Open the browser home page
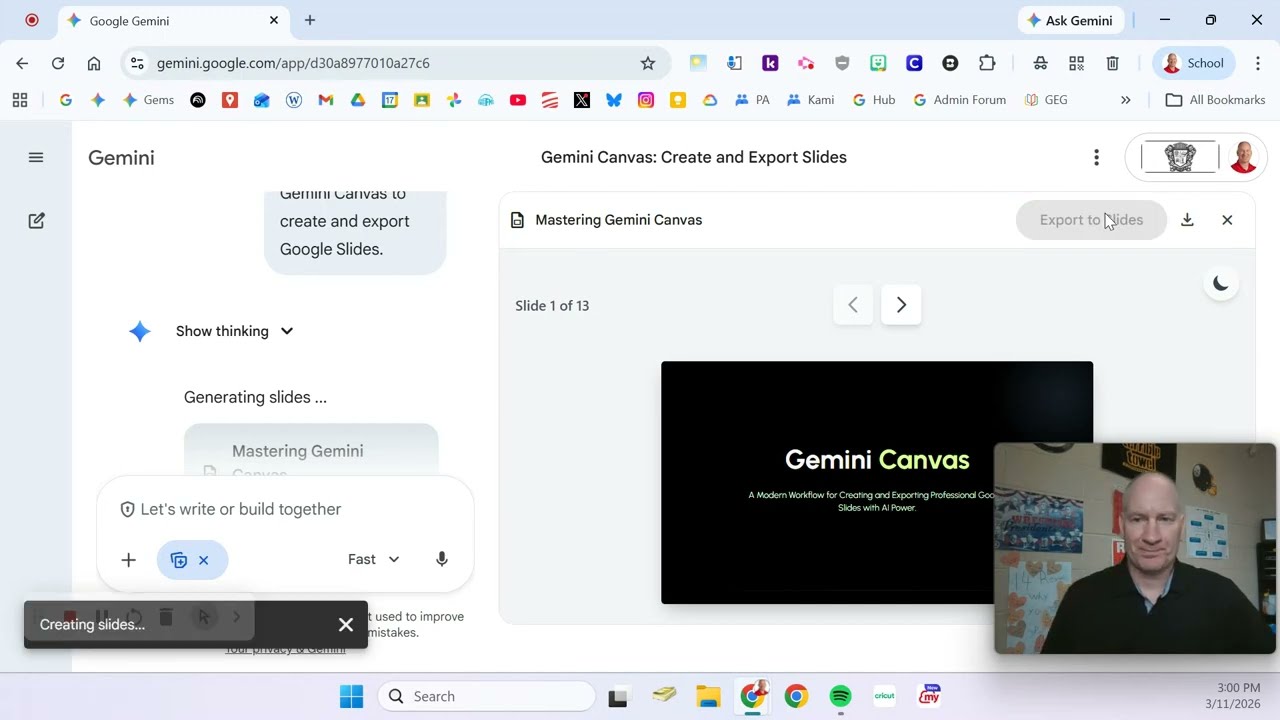 (94, 63)
